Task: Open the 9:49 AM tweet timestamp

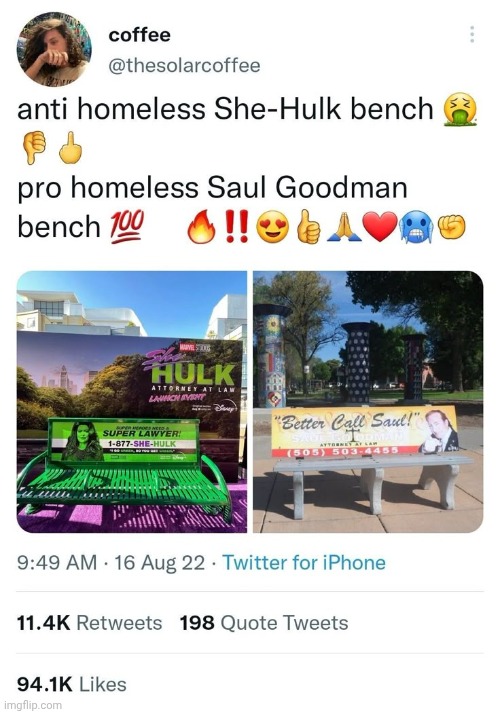Action: 57,562
